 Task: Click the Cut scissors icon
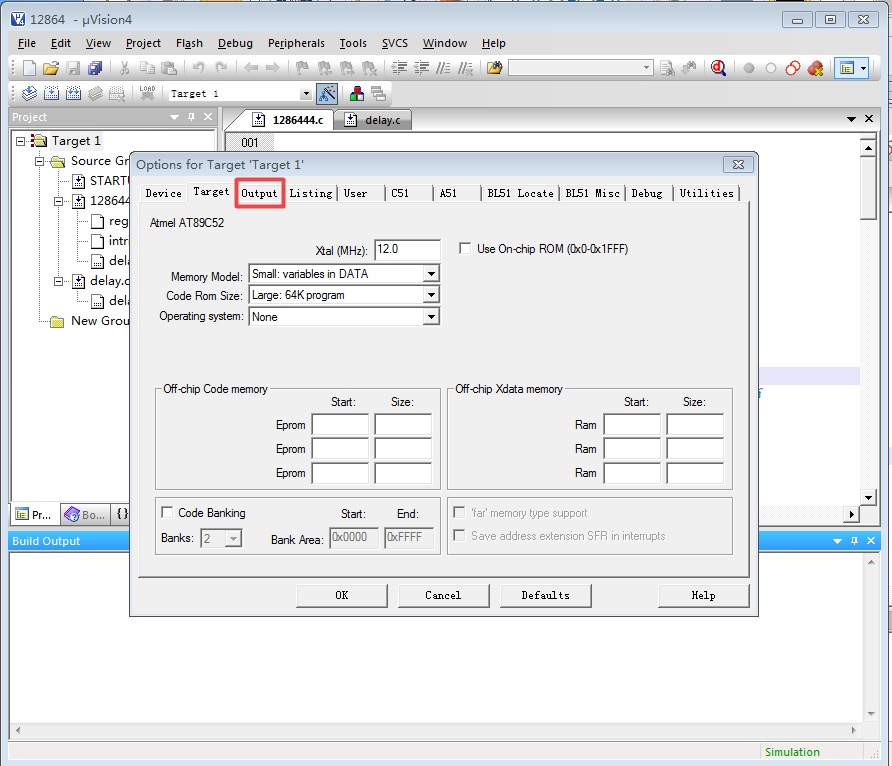pos(125,68)
